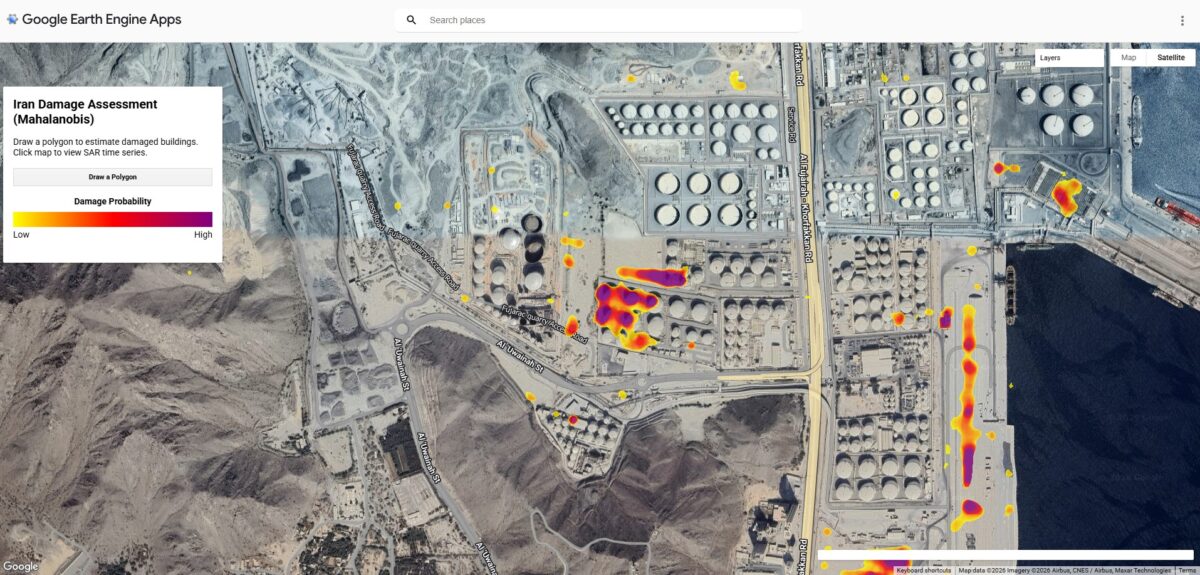Viewport: 1200px width, 575px height.
Task: Open the Layers control
Action: [1070, 58]
